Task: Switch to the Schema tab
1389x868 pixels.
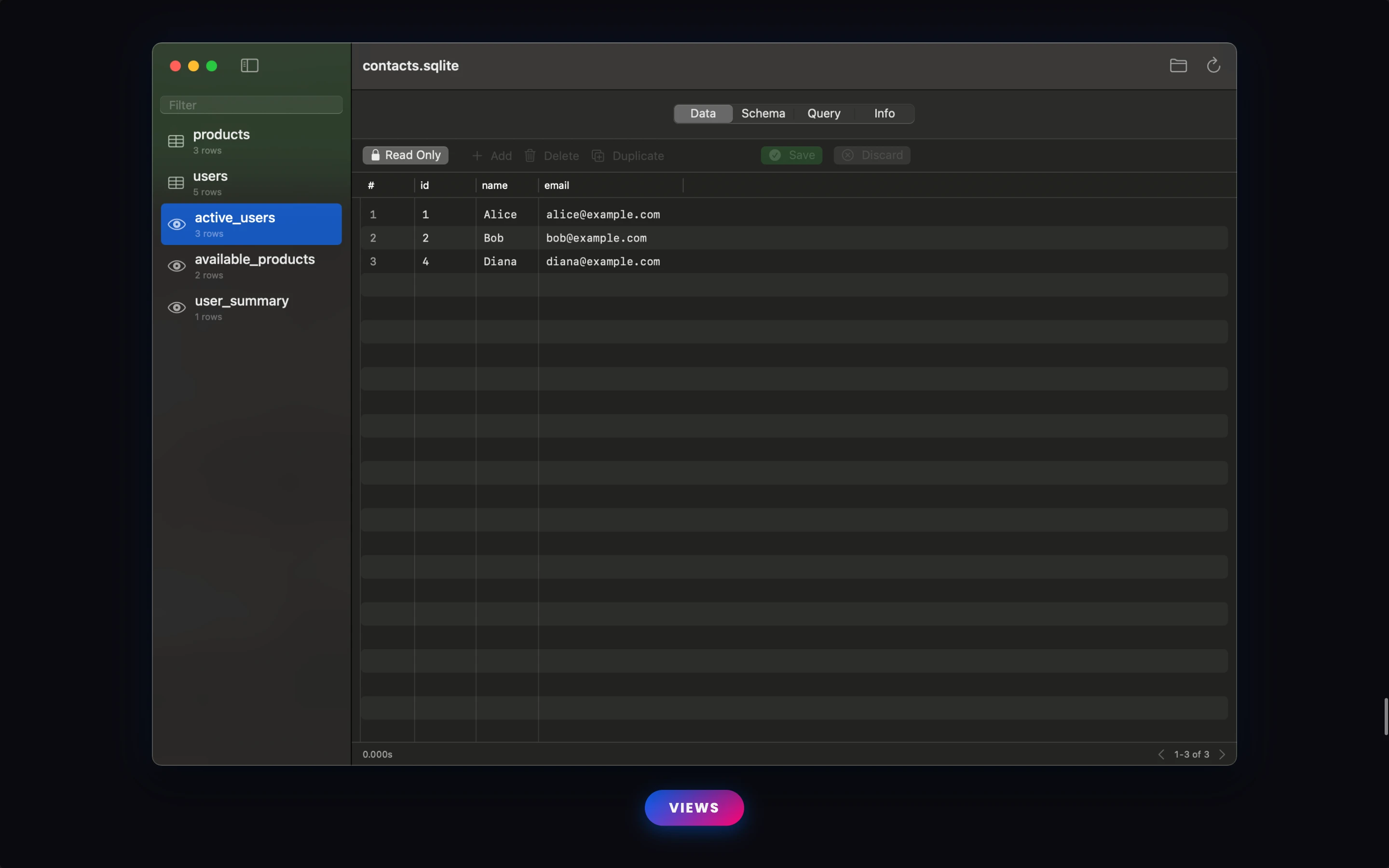Action: click(763, 113)
